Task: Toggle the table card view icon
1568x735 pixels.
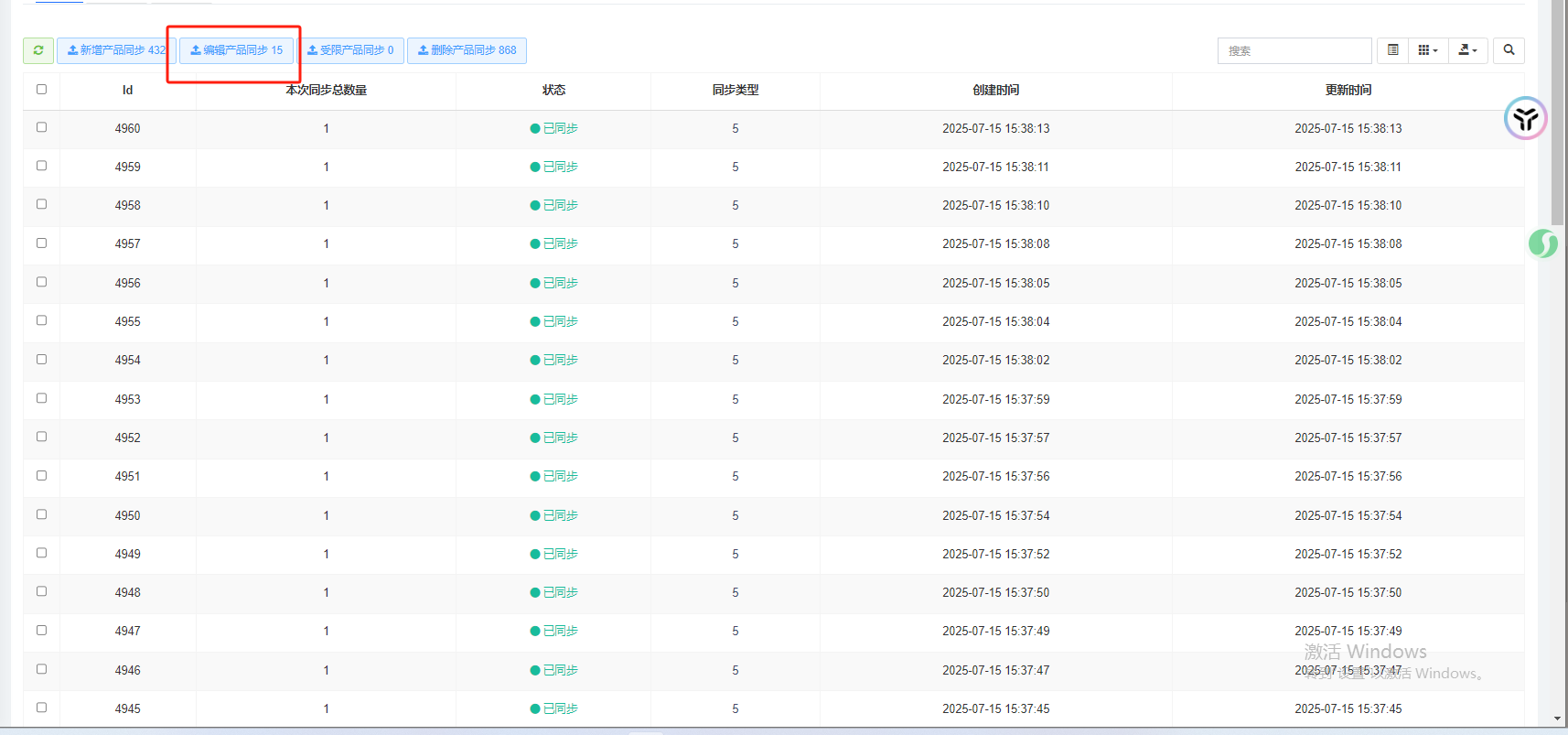Action: [x=1392, y=50]
